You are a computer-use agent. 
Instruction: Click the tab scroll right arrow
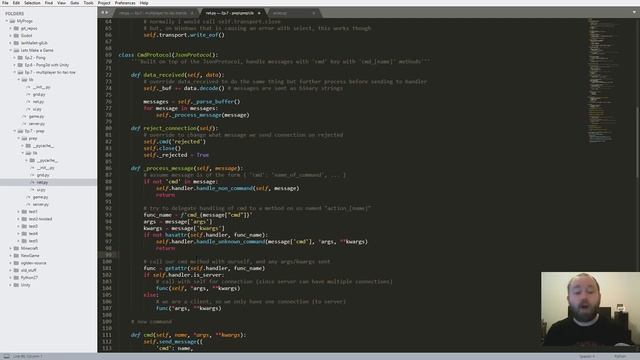[x=107, y=13]
